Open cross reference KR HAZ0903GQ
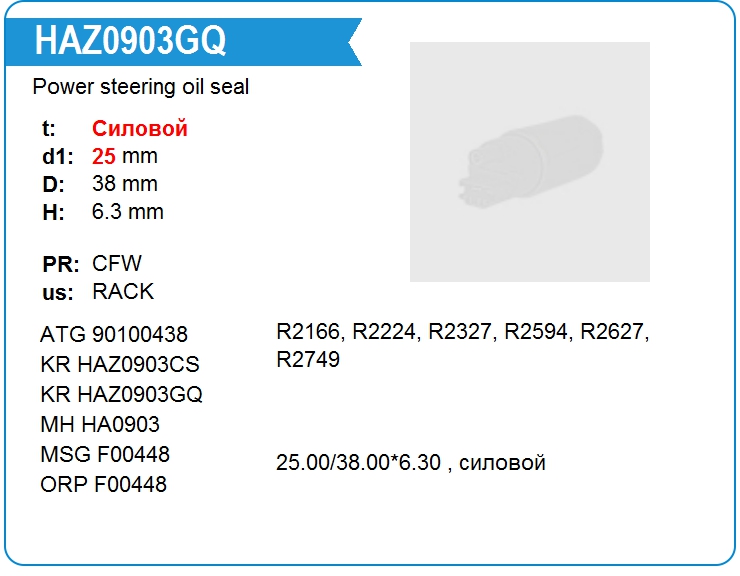 pyautogui.click(x=121, y=394)
